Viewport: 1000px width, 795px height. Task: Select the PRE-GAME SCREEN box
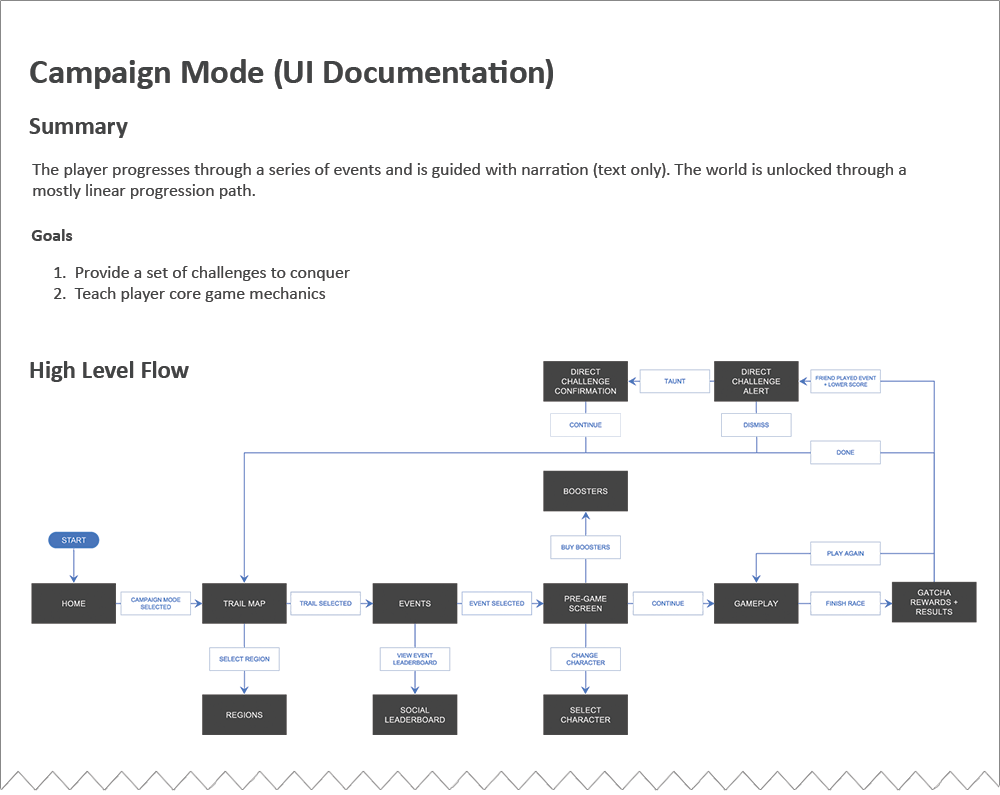[x=585, y=603]
